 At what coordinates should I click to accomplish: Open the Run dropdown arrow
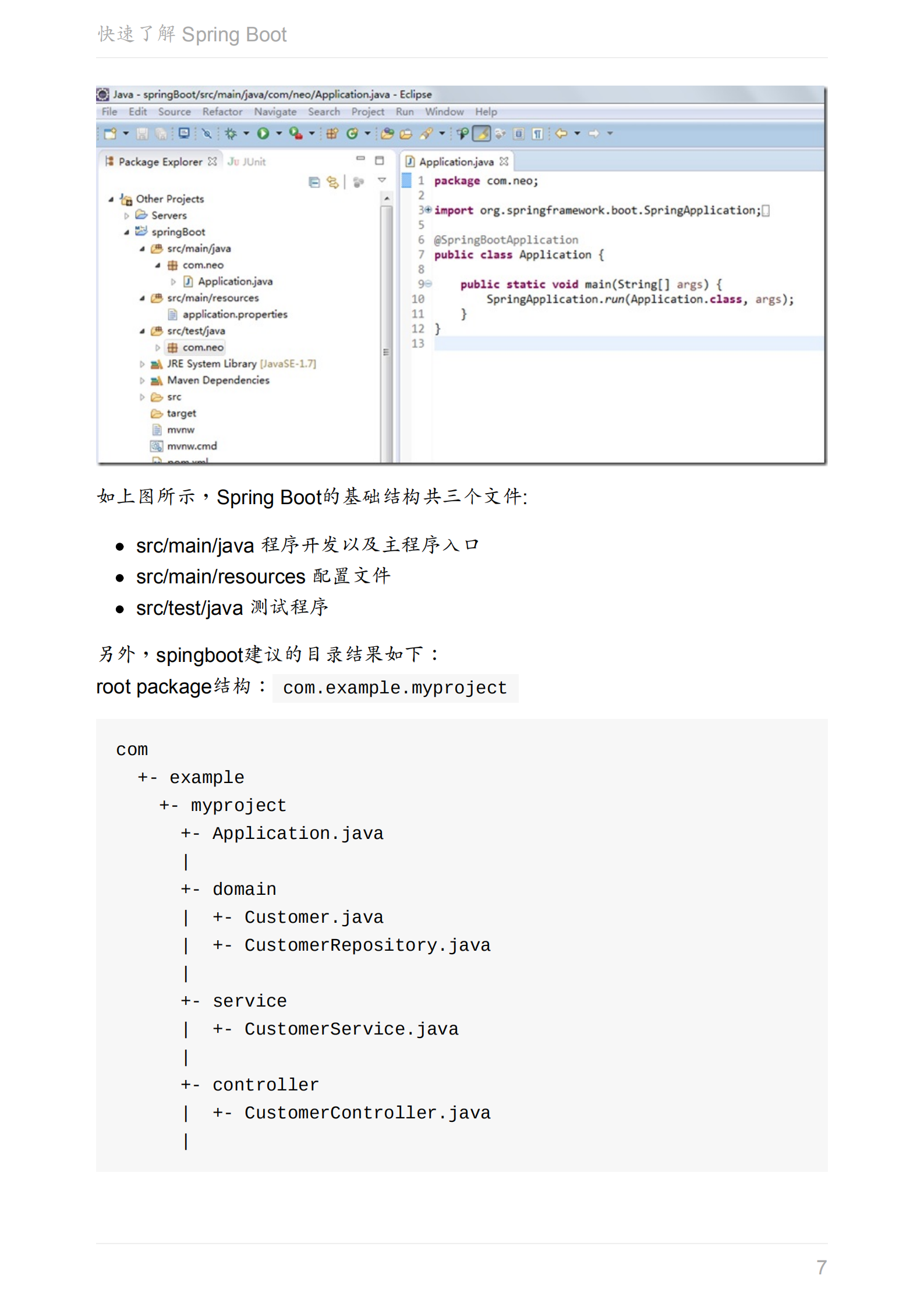pos(279,134)
